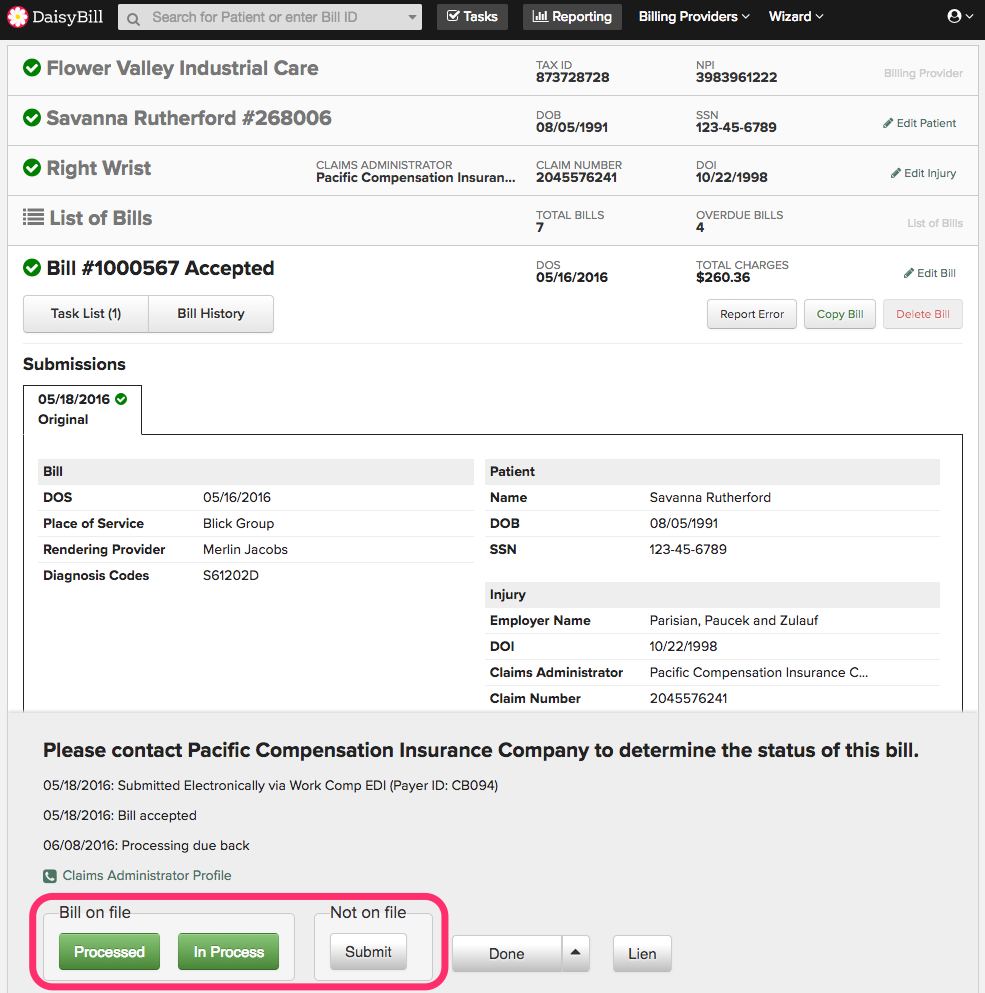Click the pencil icon for Edit Patient
Viewport: 985px width, 993px height.
(x=888, y=123)
